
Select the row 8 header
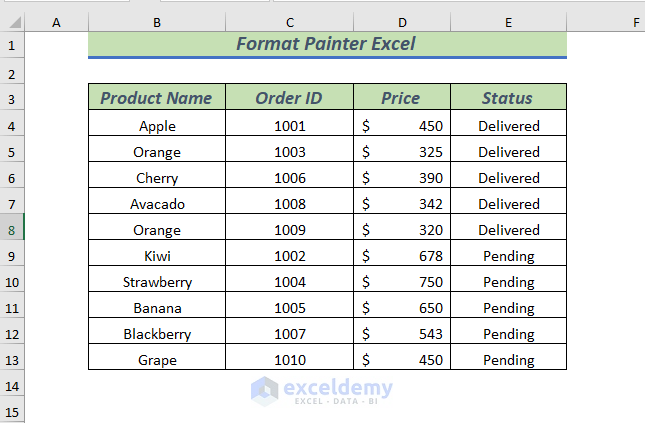(12, 229)
